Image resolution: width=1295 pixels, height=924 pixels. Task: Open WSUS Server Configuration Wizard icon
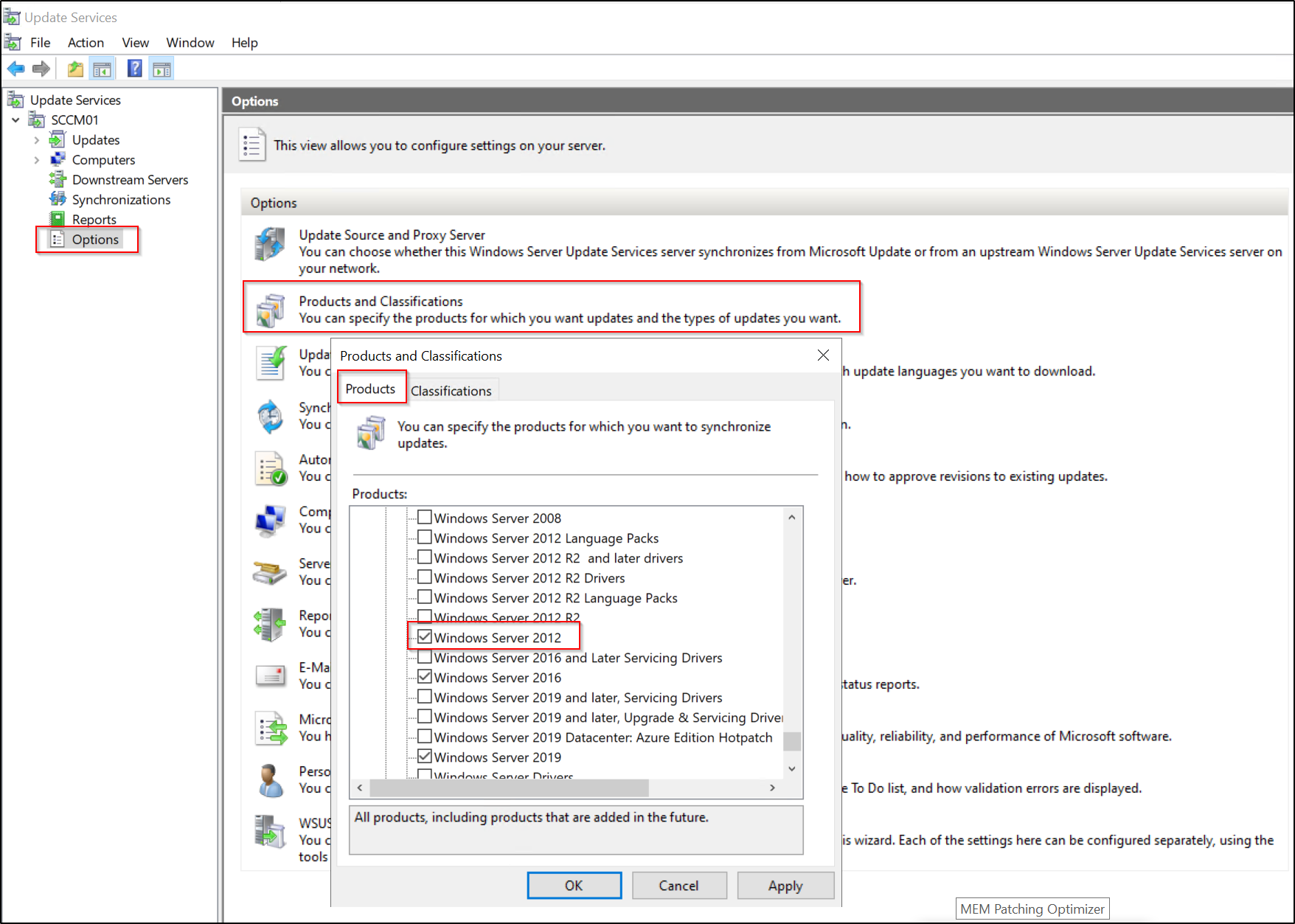coord(270,832)
